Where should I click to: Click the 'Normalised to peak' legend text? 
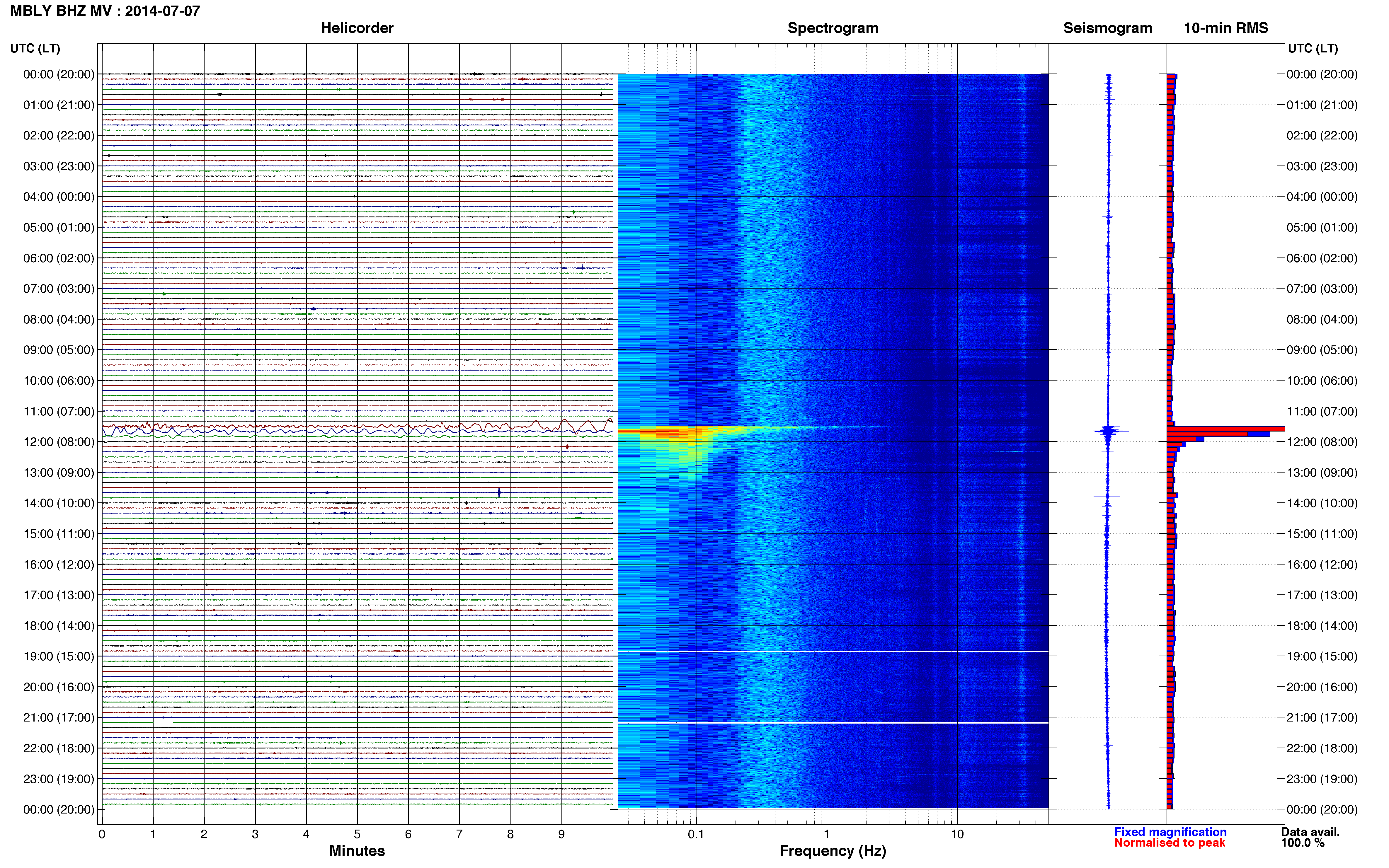coord(1170,843)
